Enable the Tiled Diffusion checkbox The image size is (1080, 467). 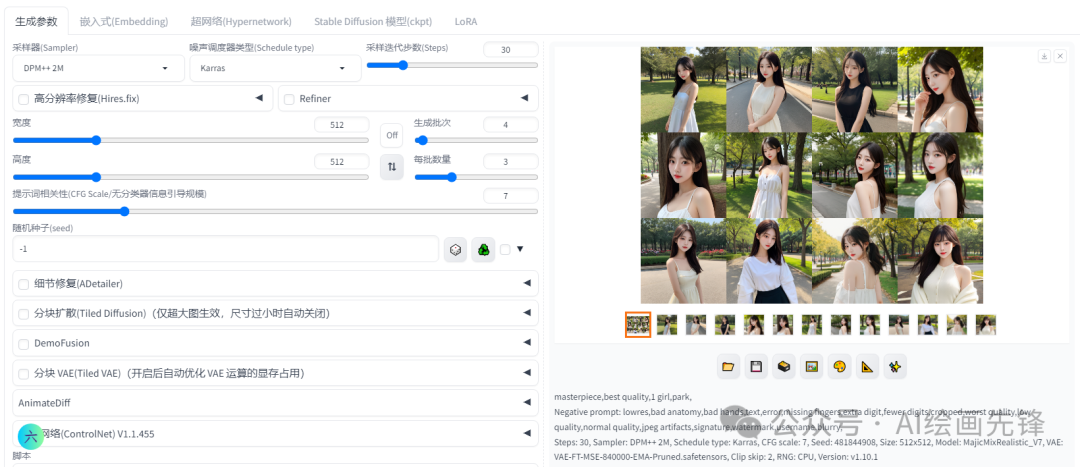pyautogui.click(x=23, y=314)
